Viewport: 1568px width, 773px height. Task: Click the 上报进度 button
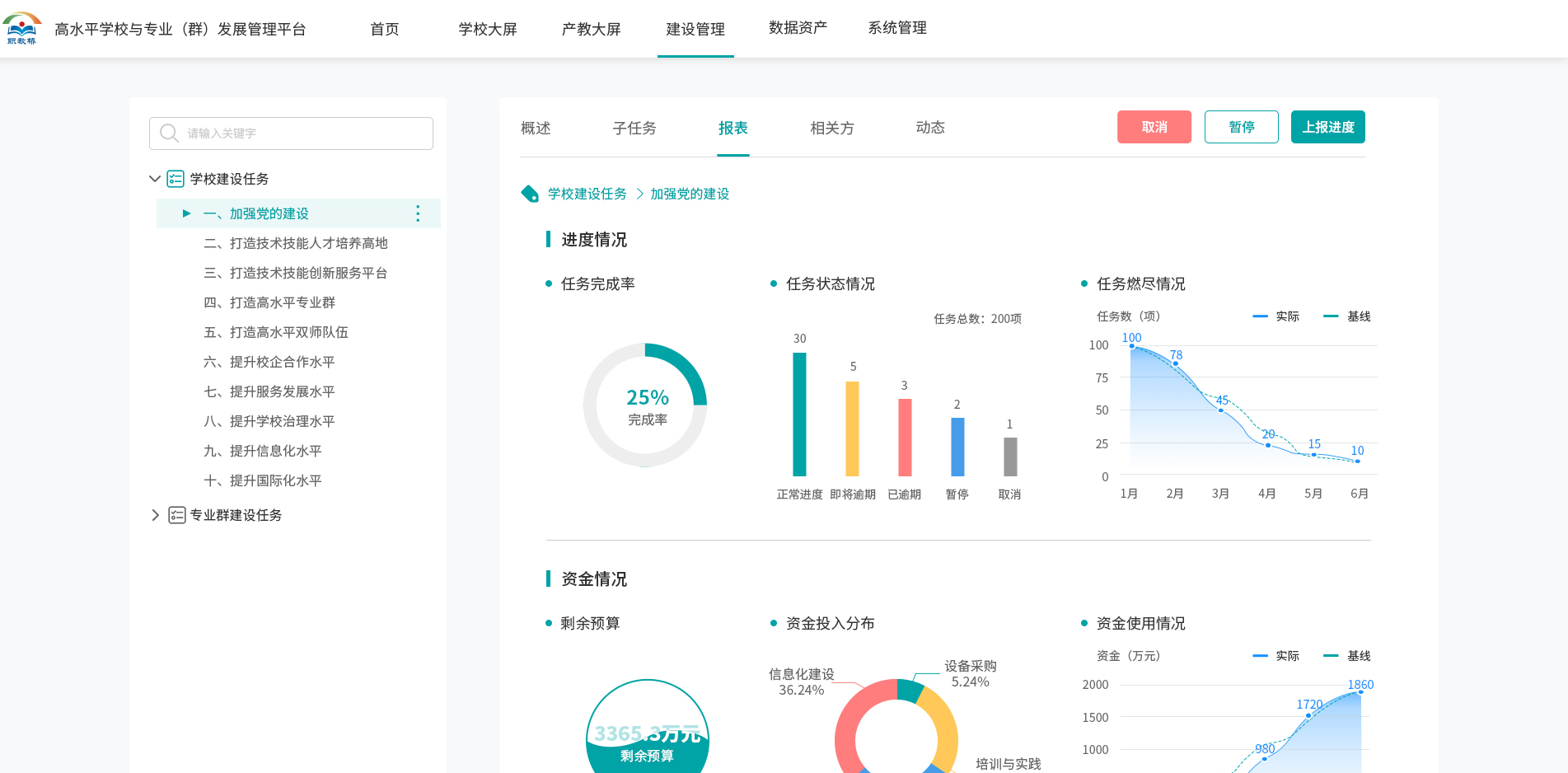point(1327,127)
